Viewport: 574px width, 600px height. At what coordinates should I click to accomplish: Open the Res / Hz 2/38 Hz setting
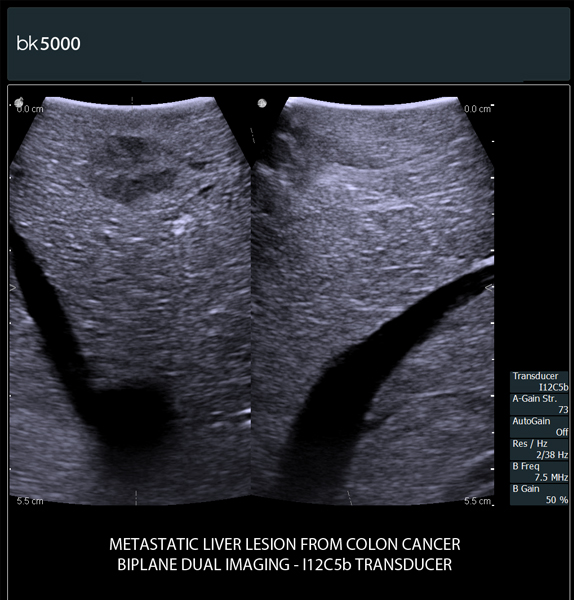tap(540, 449)
